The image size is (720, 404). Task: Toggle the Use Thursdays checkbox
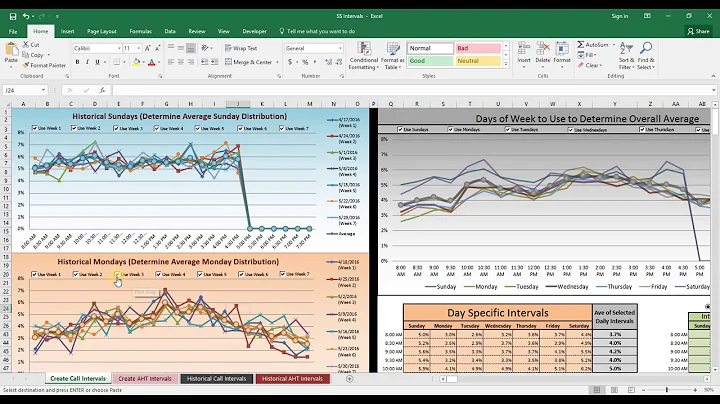(x=642, y=129)
